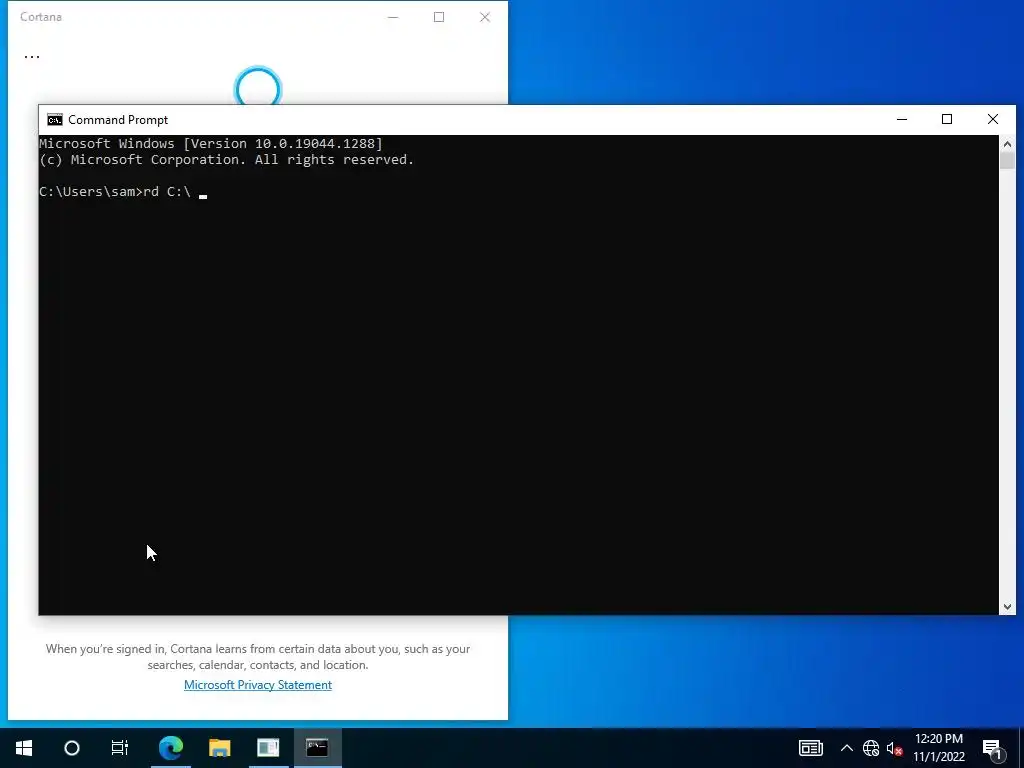
Task: Open News and interests in the tray
Action: 810,748
